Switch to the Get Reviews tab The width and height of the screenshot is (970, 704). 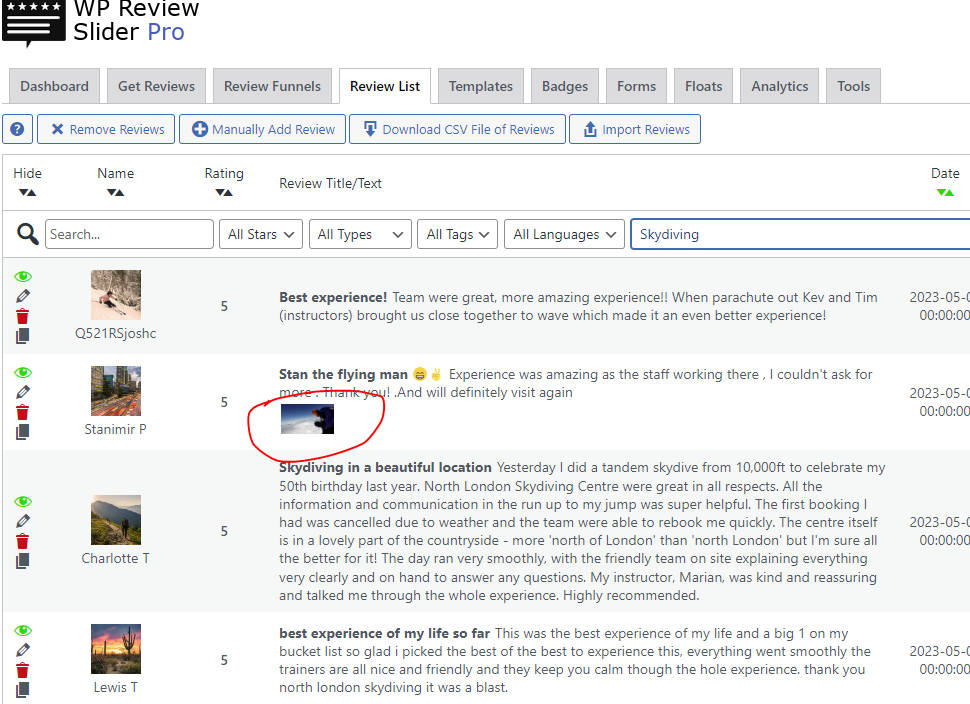157,86
